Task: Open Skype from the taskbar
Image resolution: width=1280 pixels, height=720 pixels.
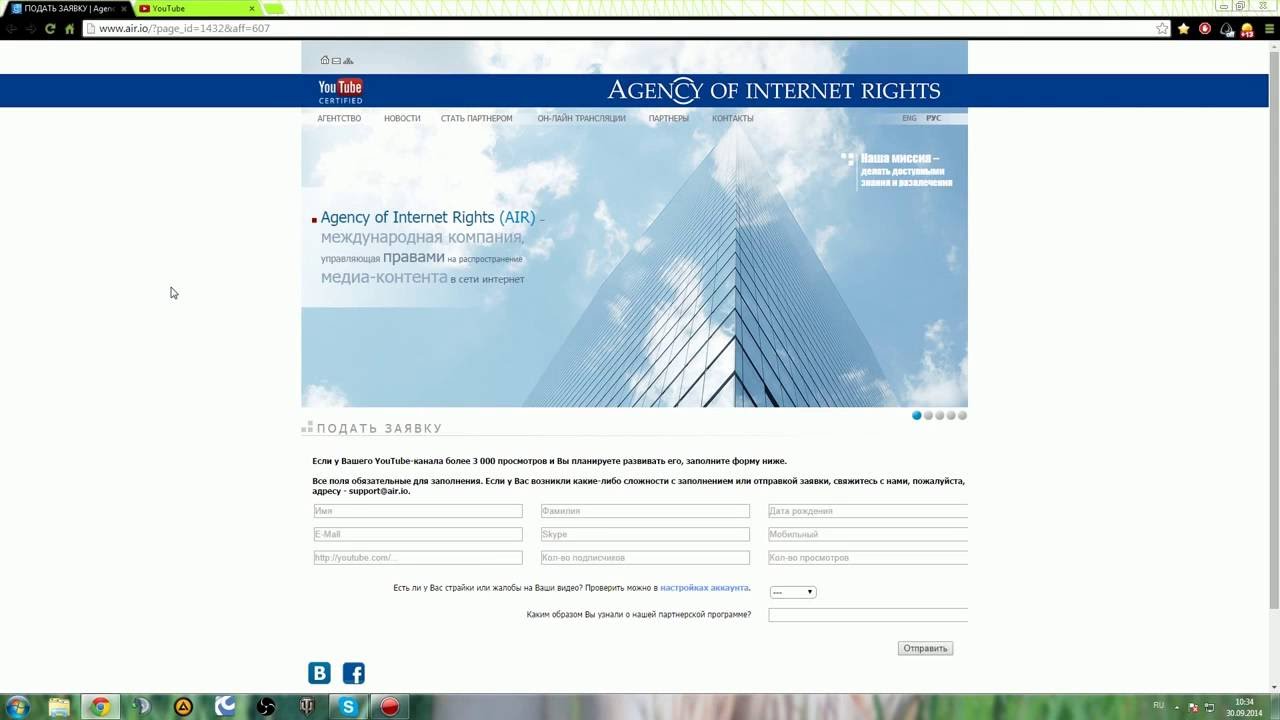Action: (348, 707)
